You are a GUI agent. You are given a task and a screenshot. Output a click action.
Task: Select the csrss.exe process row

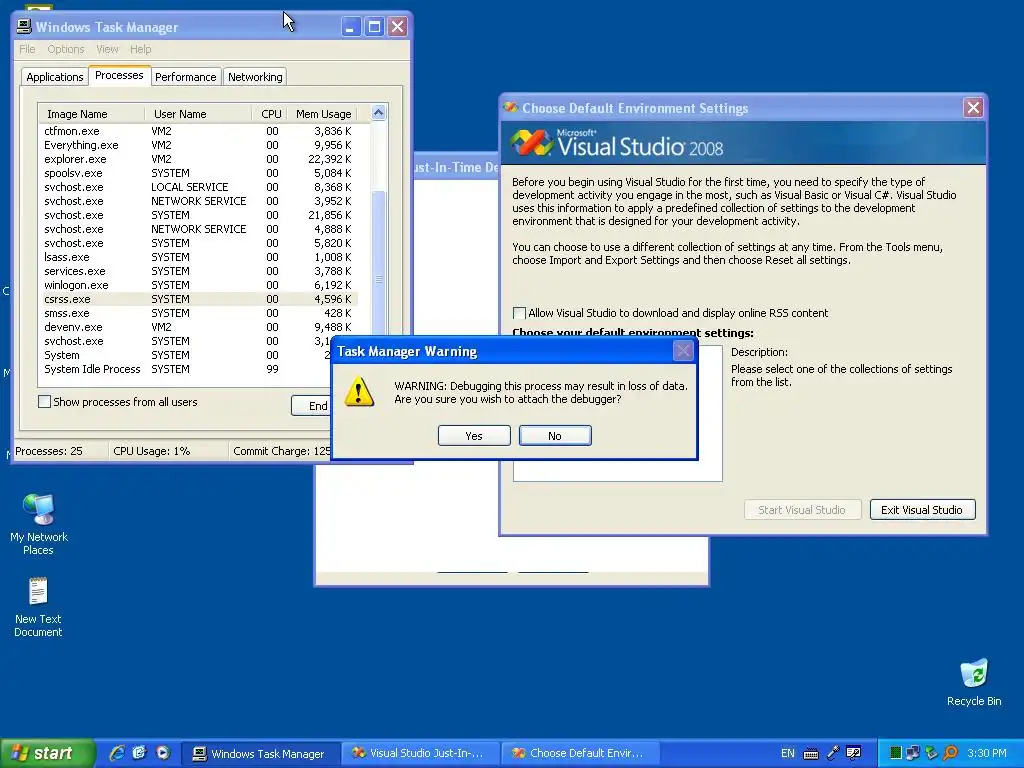pos(198,299)
